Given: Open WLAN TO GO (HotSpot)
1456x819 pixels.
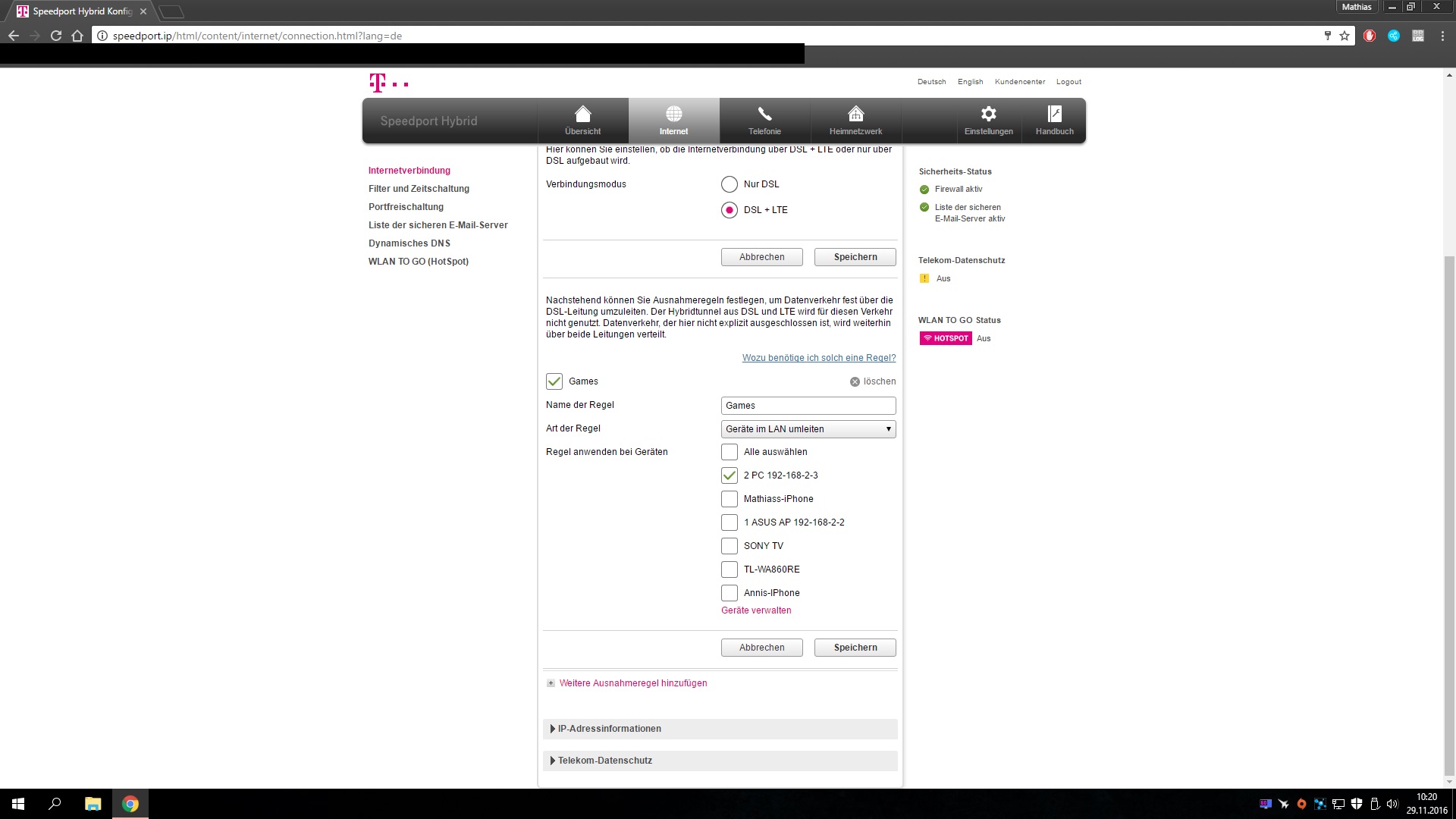Looking at the screenshot, I should tap(419, 262).
